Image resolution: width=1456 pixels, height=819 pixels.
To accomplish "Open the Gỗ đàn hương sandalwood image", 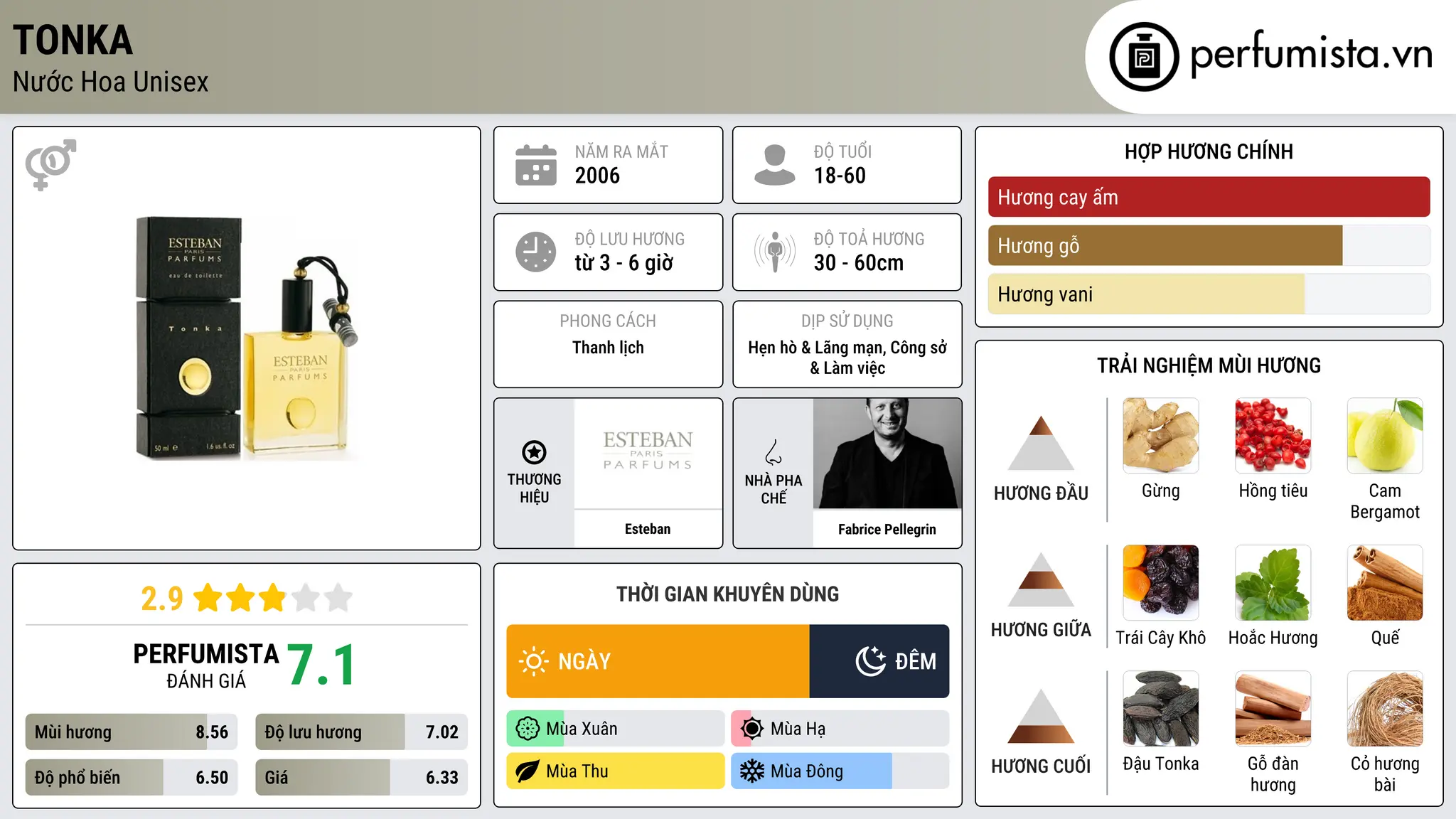I will click(1273, 709).
